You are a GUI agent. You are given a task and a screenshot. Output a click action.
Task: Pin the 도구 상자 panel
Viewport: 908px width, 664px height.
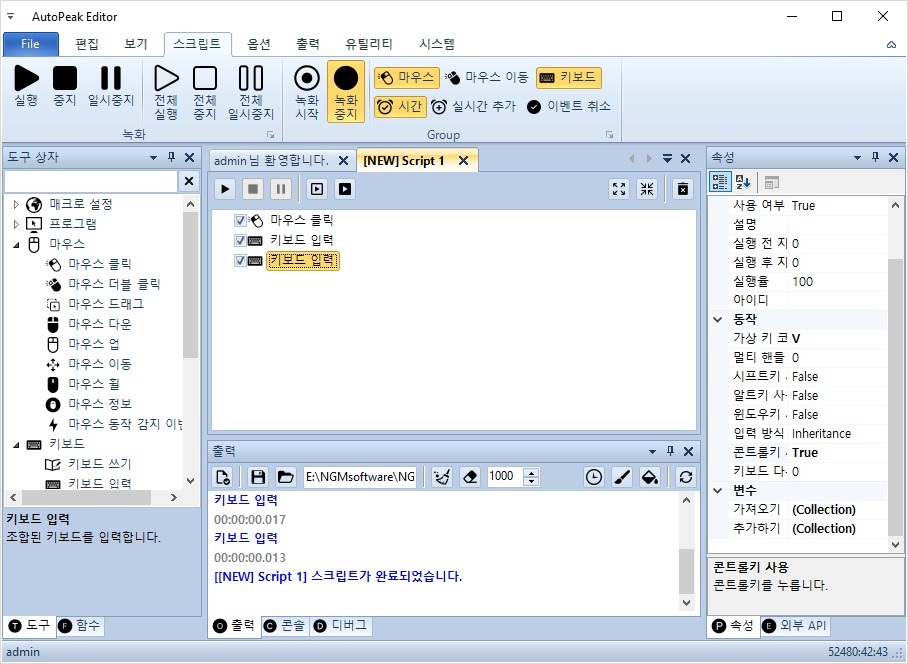(171, 157)
